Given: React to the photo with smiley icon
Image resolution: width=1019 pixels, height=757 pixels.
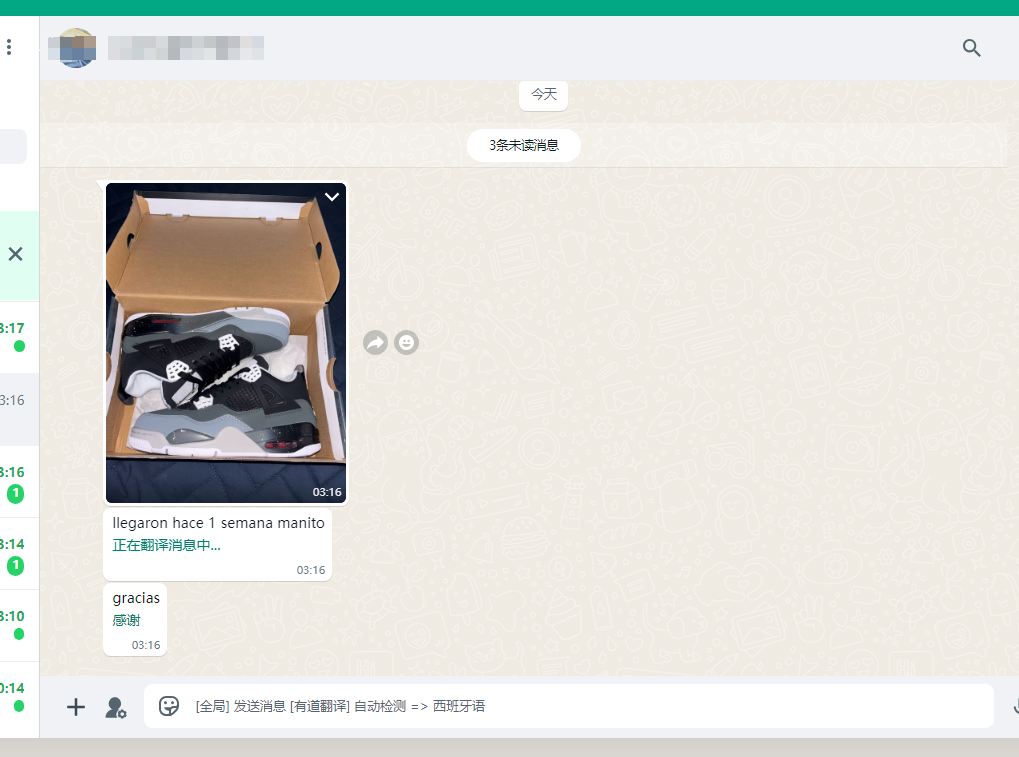Looking at the screenshot, I should click(x=406, y=343).
